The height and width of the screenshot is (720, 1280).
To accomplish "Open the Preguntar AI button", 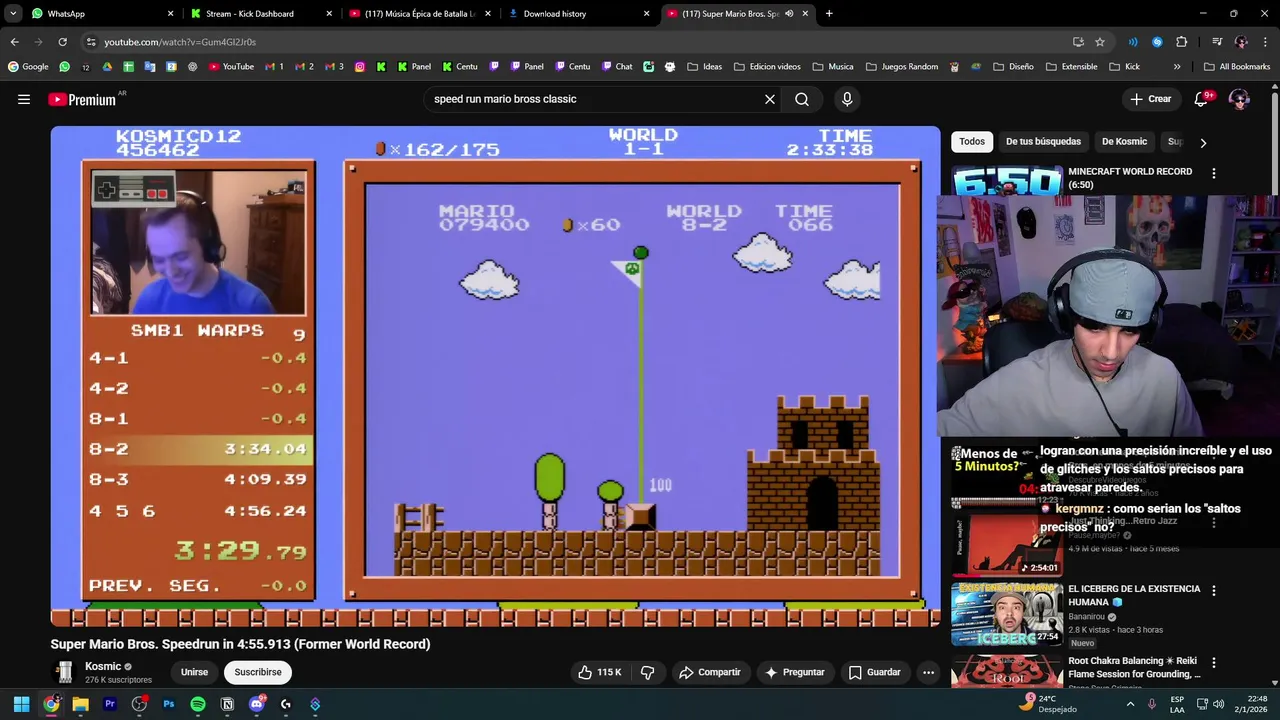I will [x=796, y=672].
